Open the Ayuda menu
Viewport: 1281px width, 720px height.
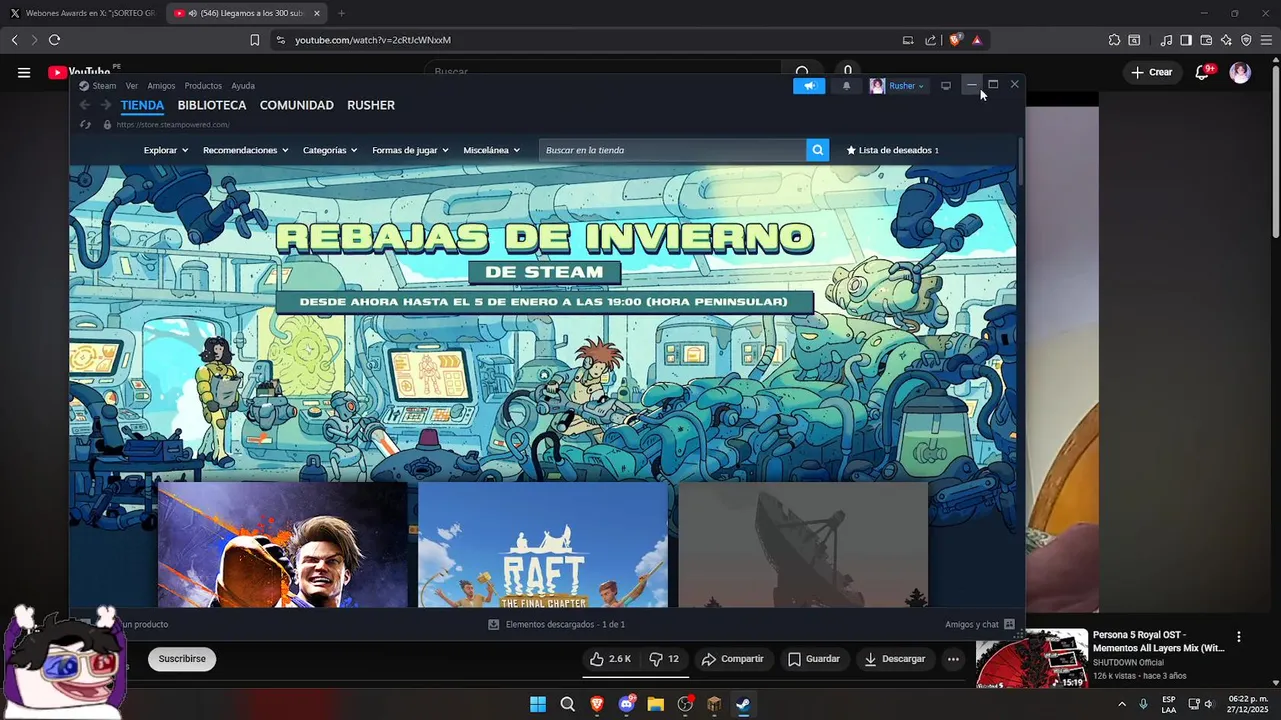point(243,86)
